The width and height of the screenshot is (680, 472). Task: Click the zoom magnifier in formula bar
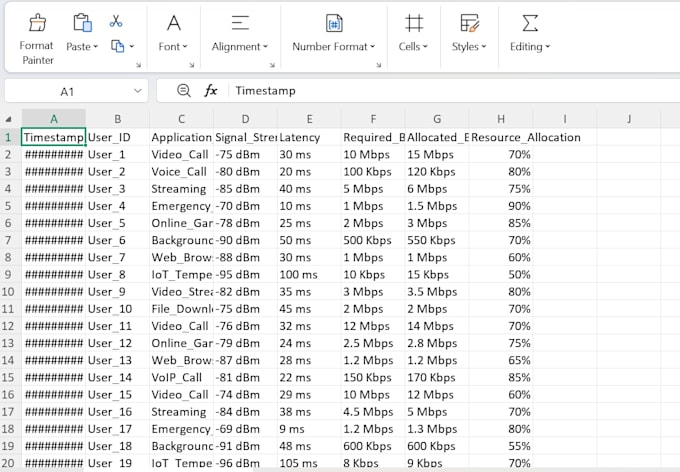pos(184,91)
